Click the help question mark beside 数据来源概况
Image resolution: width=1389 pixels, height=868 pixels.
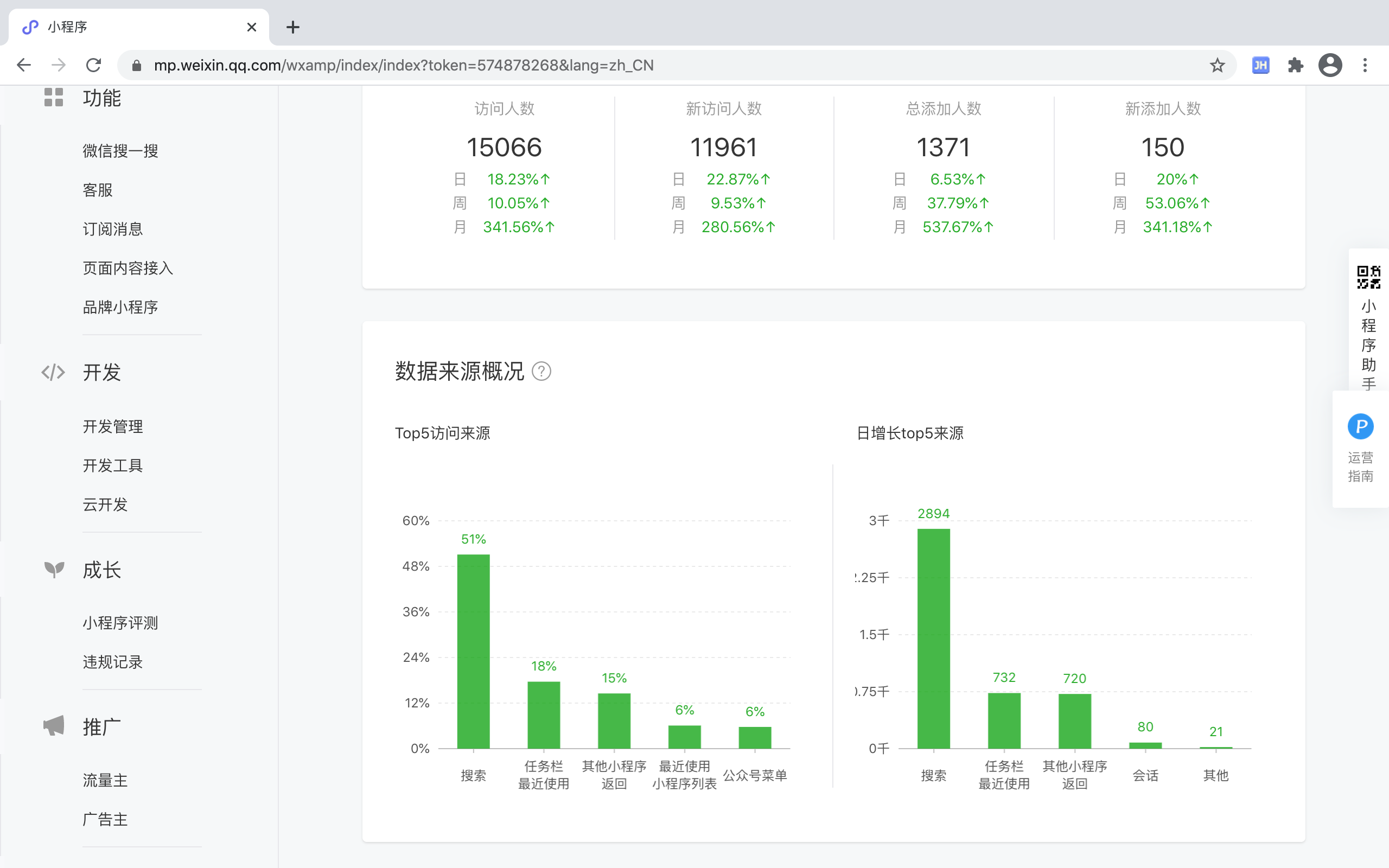coord(541,372)
